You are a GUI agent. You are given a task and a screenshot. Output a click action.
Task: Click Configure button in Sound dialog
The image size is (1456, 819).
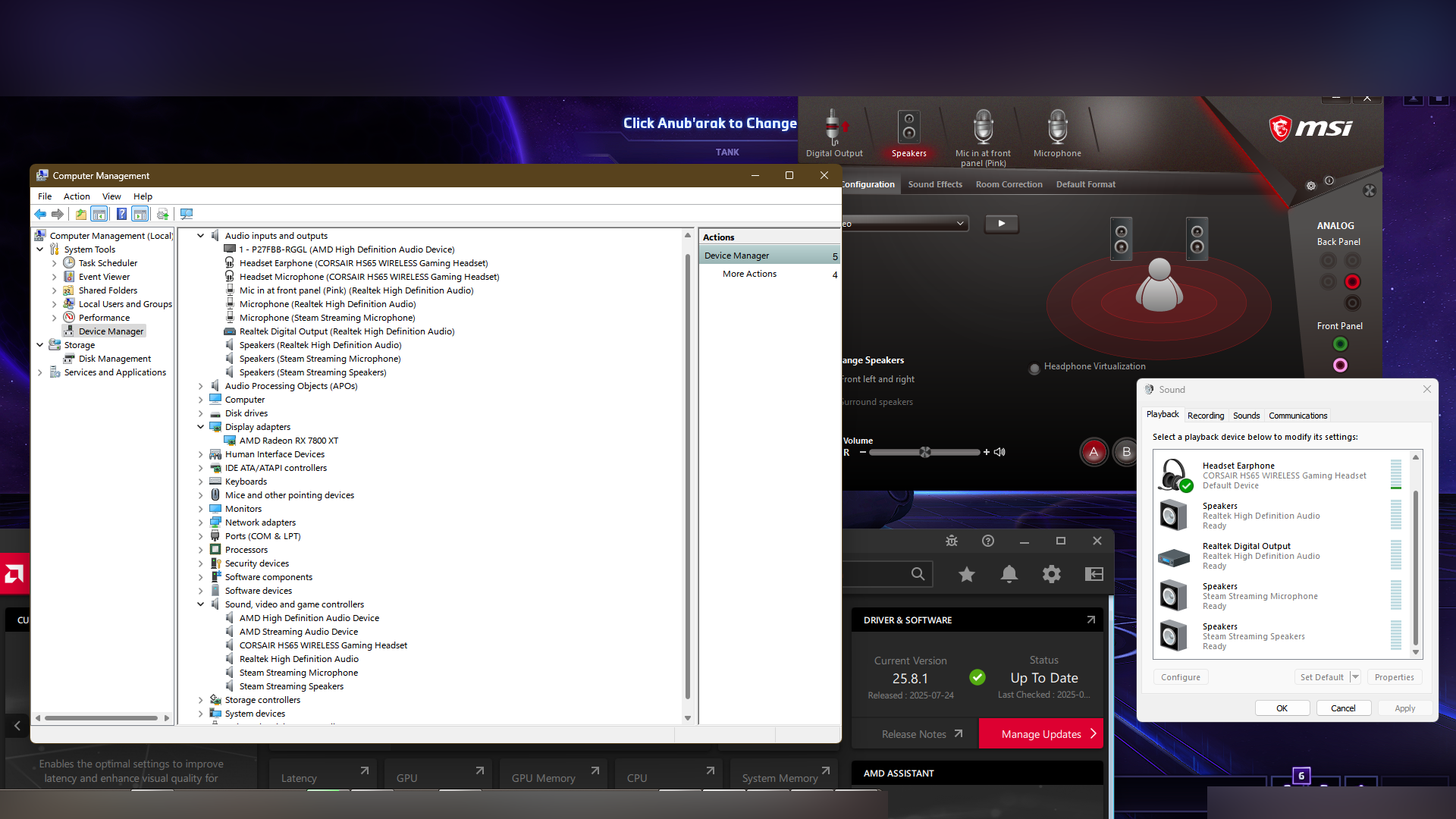tap(1181, 677)
